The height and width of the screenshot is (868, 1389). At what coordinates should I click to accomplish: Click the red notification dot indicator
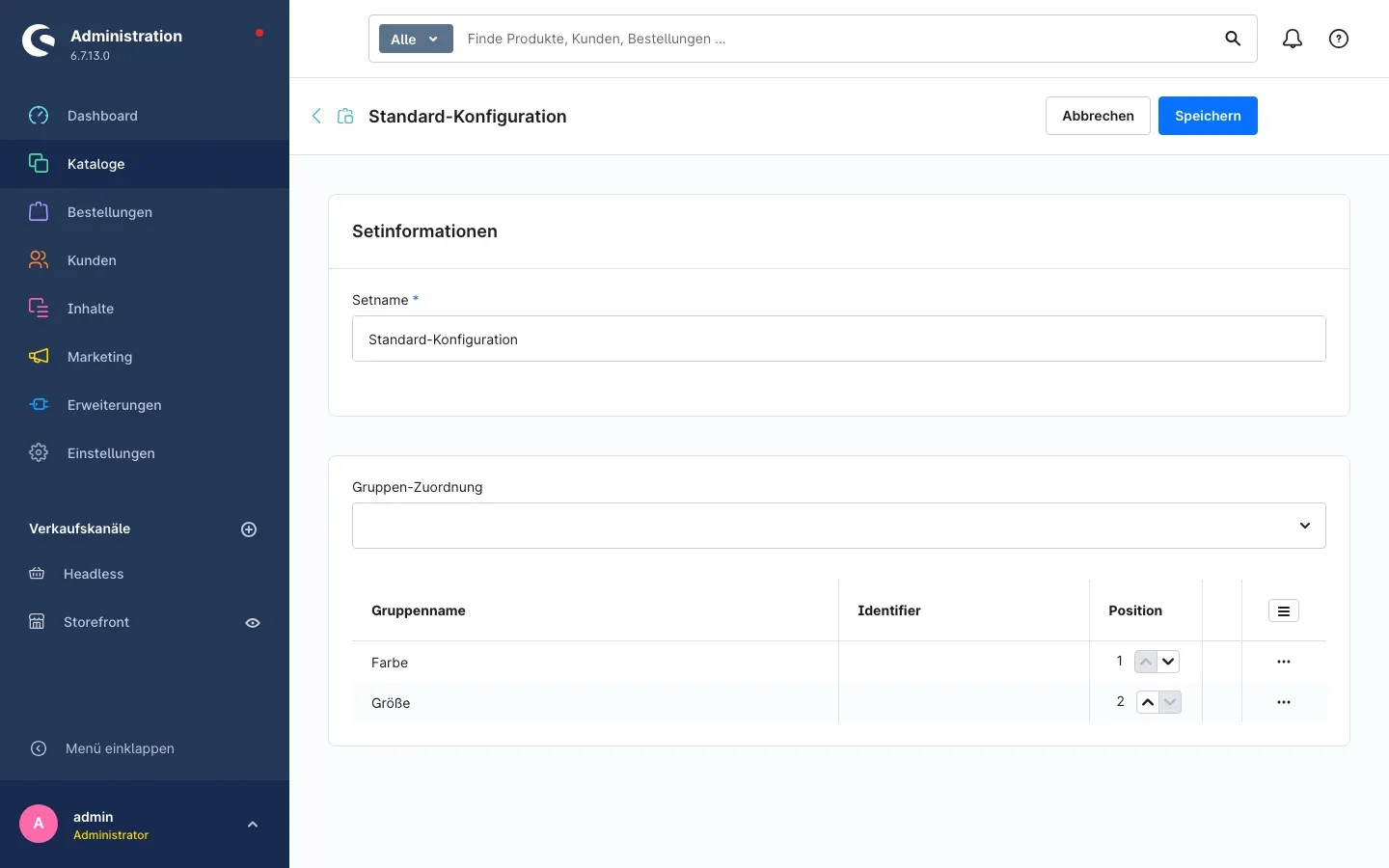tap(259, 33)
